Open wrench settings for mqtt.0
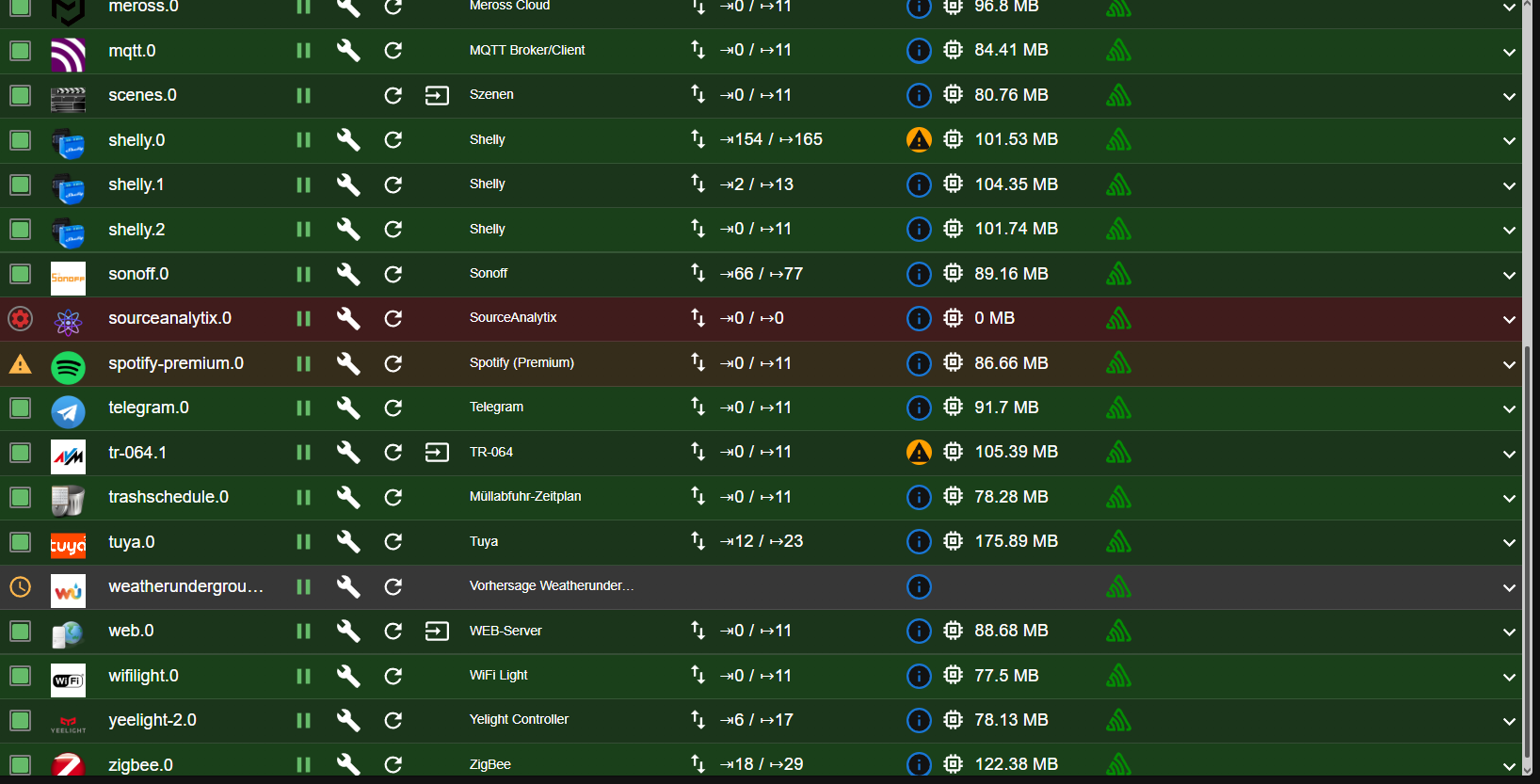Viewport: 1540px width, 784px height. pos(348,51)
